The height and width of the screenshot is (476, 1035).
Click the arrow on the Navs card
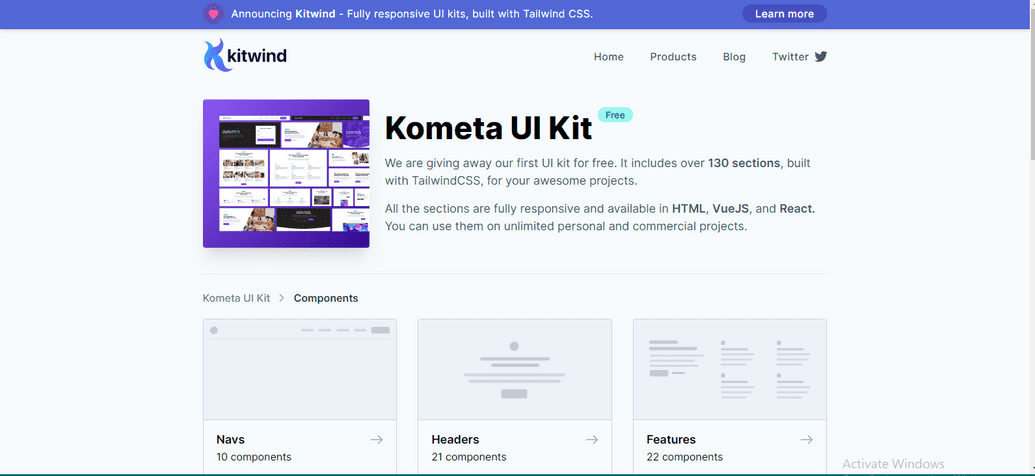coord(376,440)
